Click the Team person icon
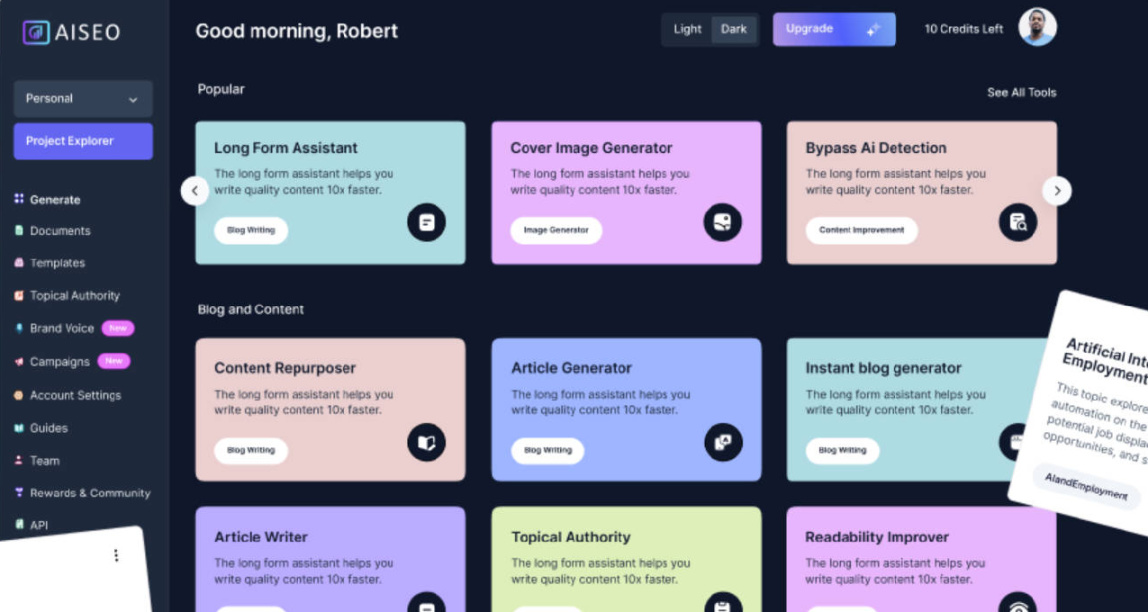This screenshot has width=1148, height=612. click(x=19, y=461)
